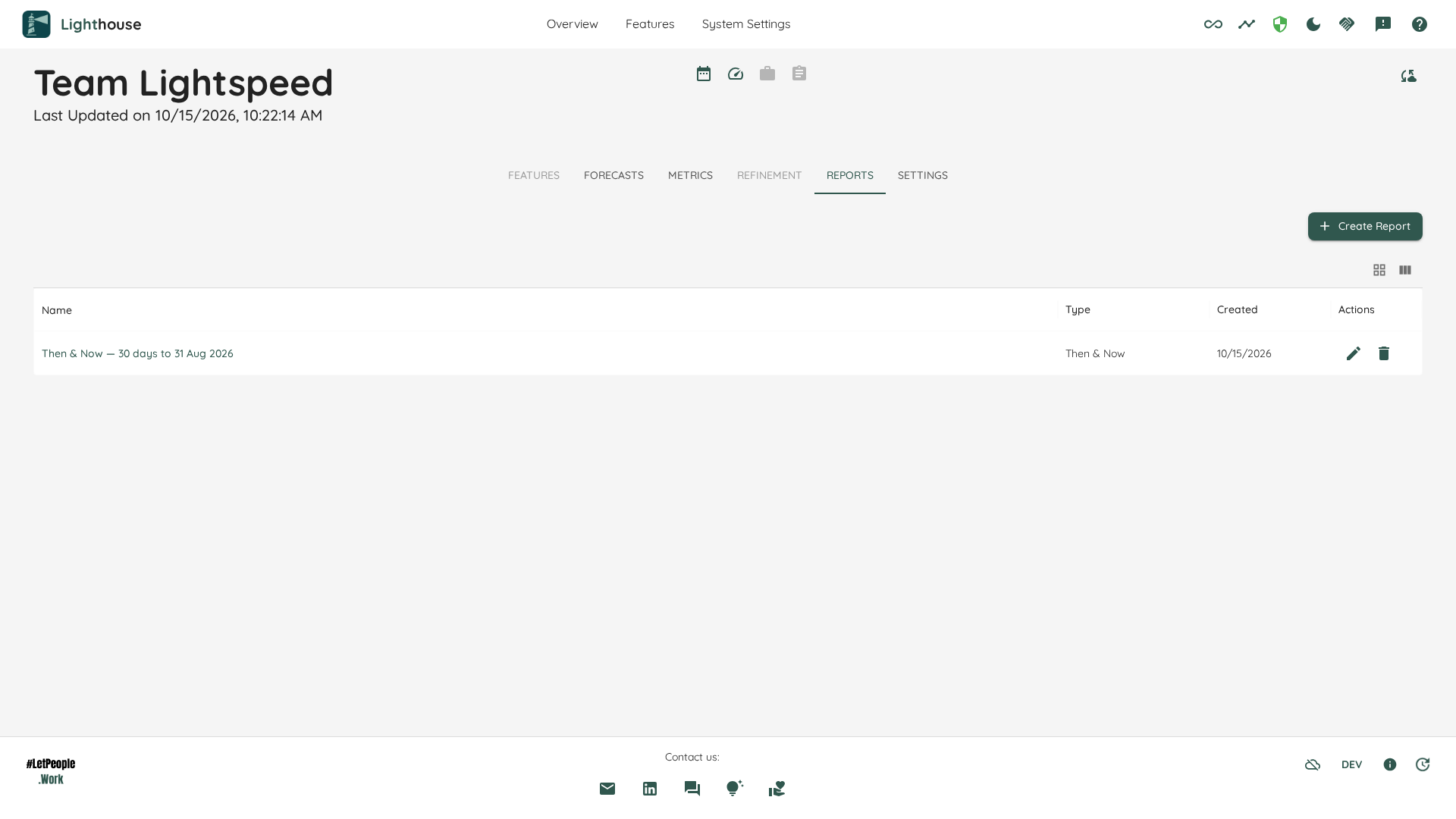The height and width of the screenshot is (819, 1456).
Task: Open the Overview menu item
Action: click(x=573, y=24)
